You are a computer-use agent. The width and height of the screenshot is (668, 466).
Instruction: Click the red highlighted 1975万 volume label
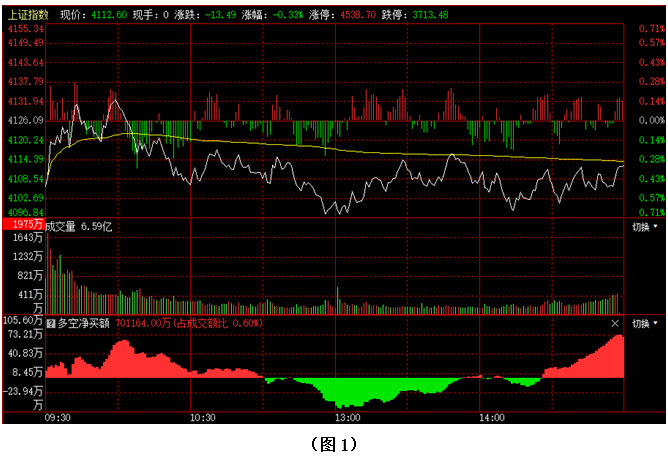[x=22, y=227]
